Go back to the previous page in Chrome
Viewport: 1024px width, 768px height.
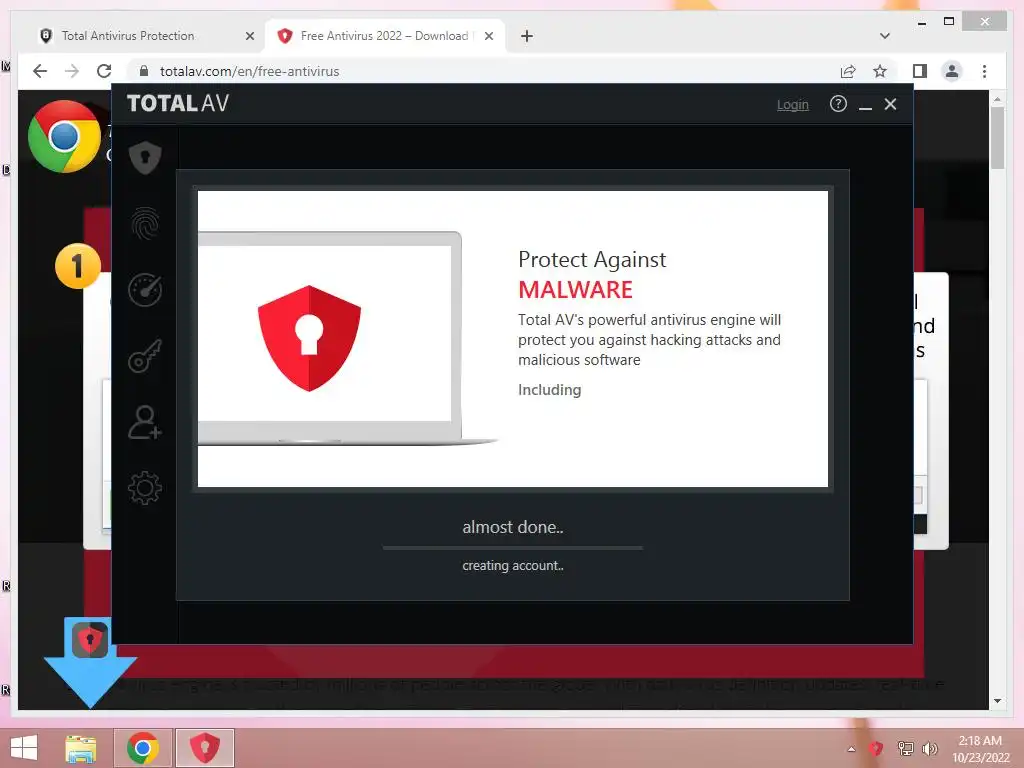[40, 71]
